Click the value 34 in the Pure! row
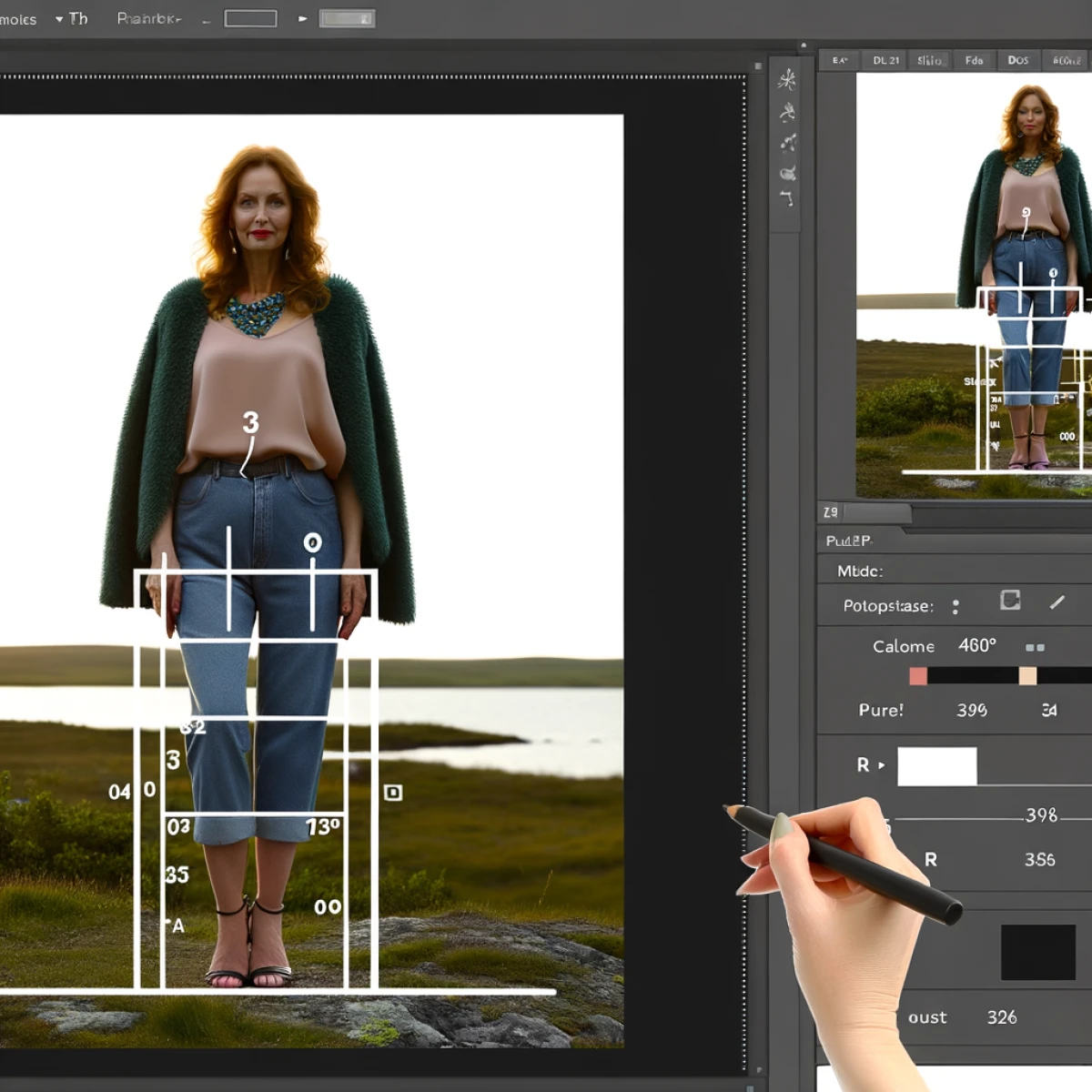Screen dimensions: 1092x1092 click(x=1049, y=710)
